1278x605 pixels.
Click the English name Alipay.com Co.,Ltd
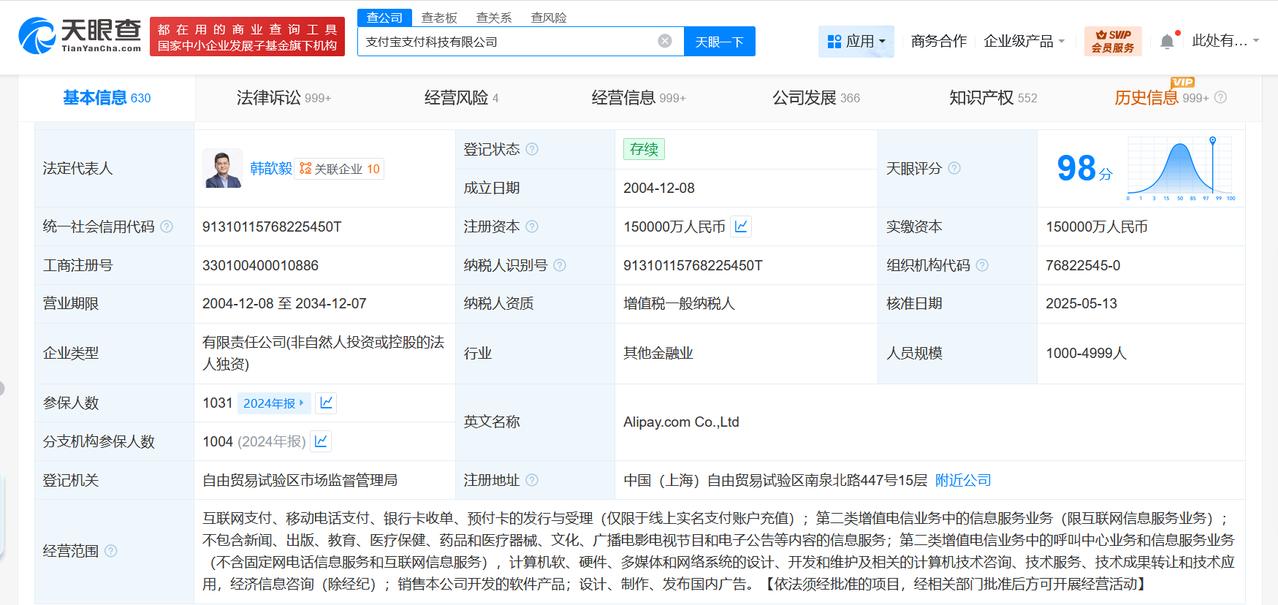coord(681,422)
